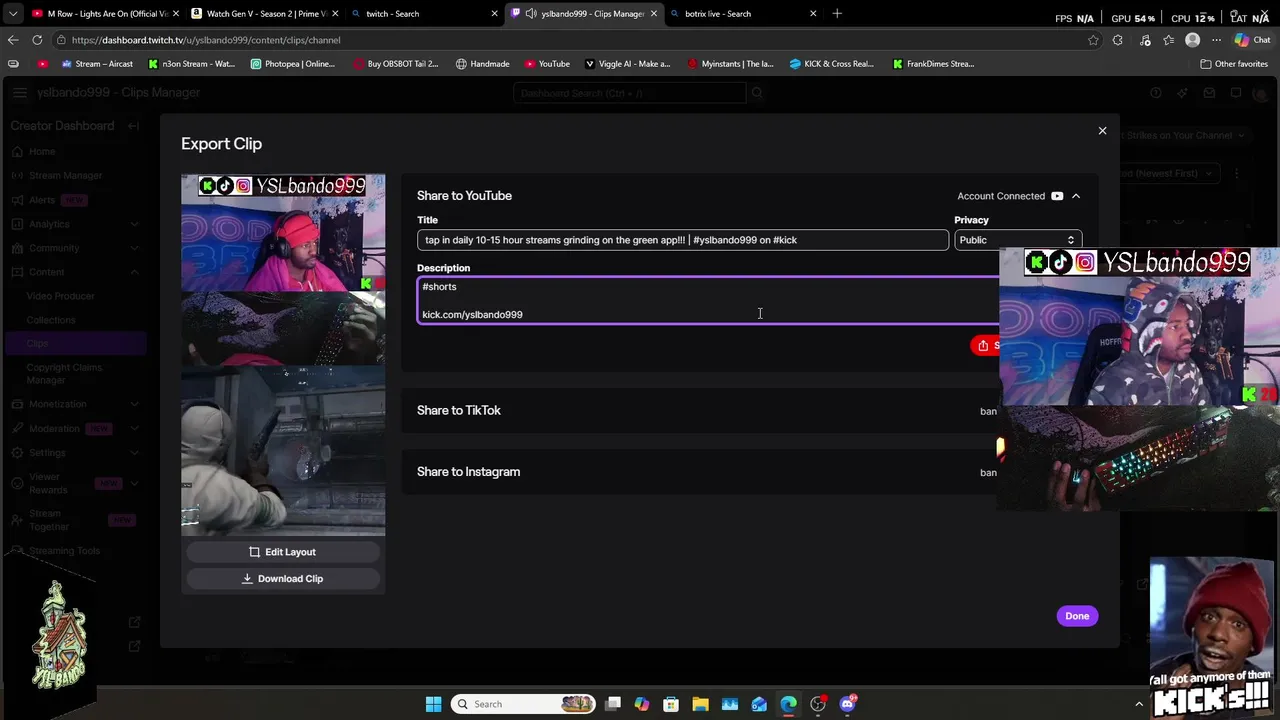This screenshot has height=720, width=1280.
Task: Reload the page with the refresh icon
Action: (x=37, y=40)
